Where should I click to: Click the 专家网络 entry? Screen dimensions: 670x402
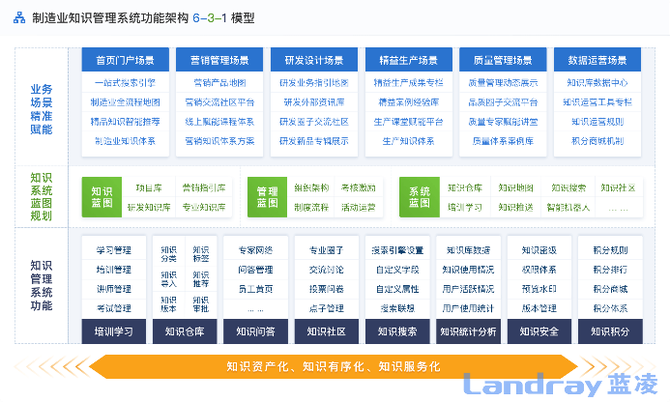click(x=256, y=250)
